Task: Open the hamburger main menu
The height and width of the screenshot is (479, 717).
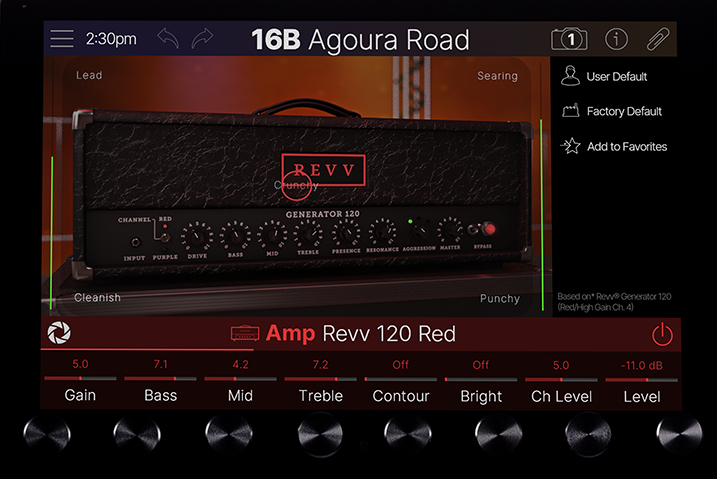Action: (x=62, y=38)
